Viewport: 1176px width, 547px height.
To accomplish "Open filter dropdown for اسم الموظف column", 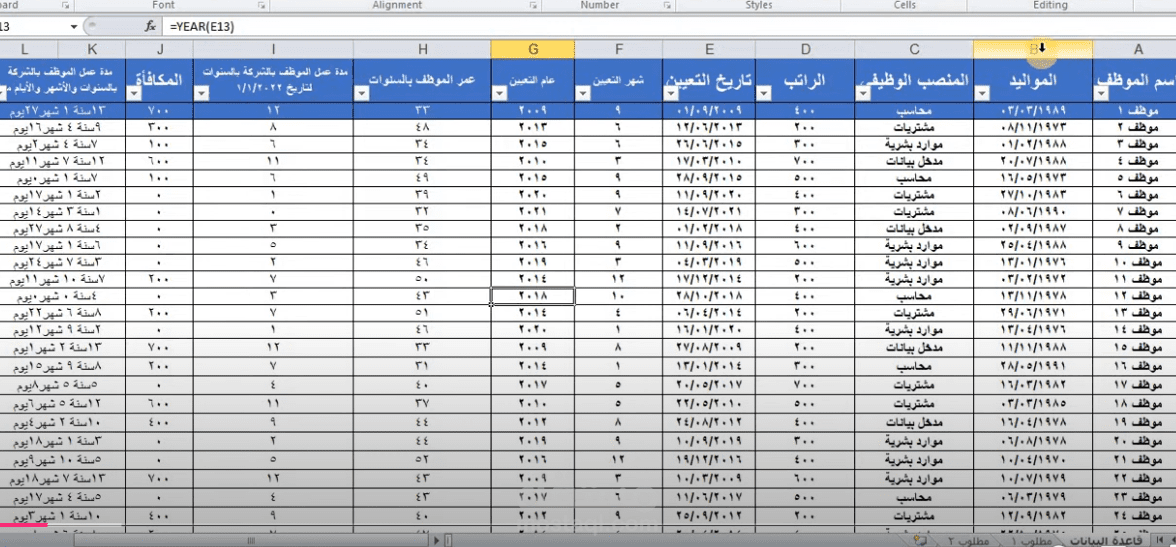I will [1102, 94].
